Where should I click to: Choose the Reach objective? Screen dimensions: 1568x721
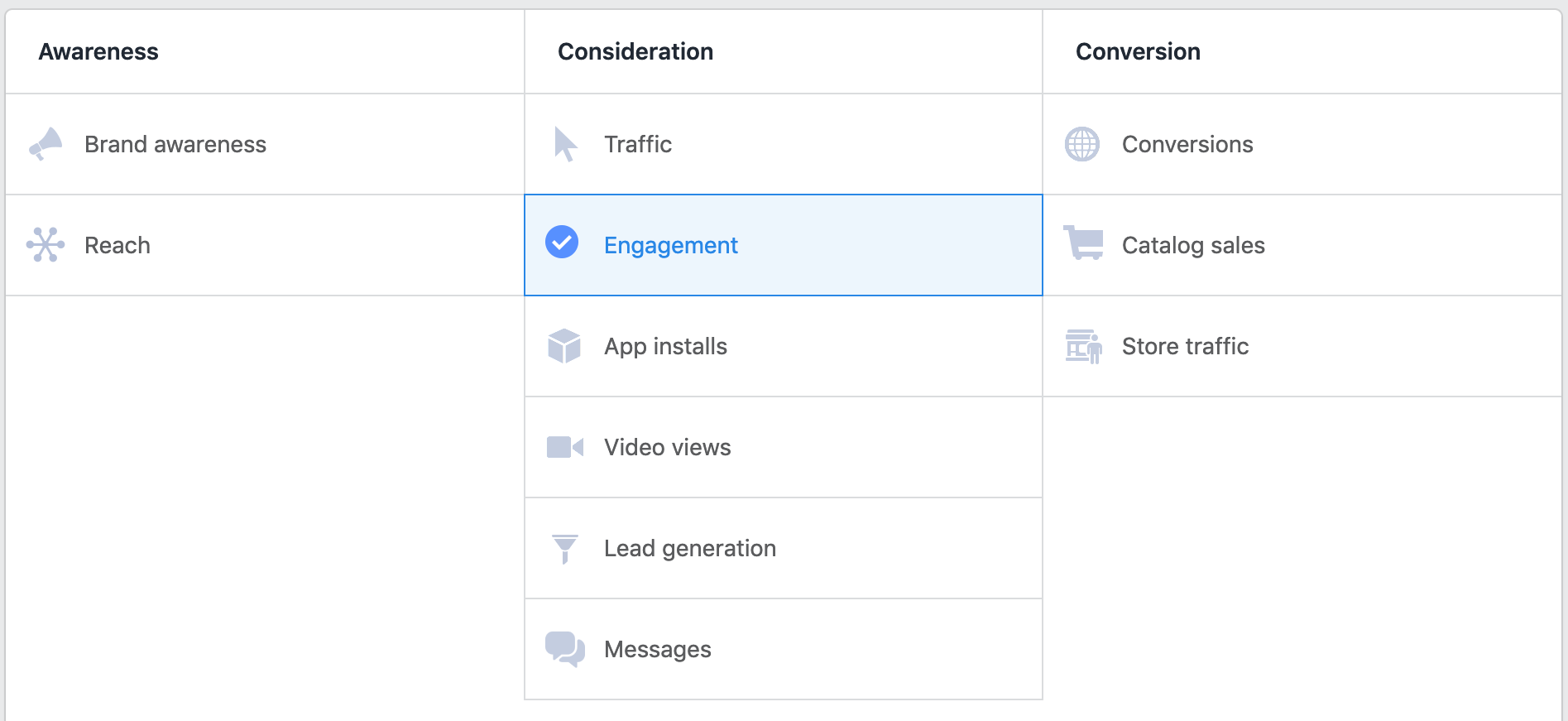tap(117, 245)
